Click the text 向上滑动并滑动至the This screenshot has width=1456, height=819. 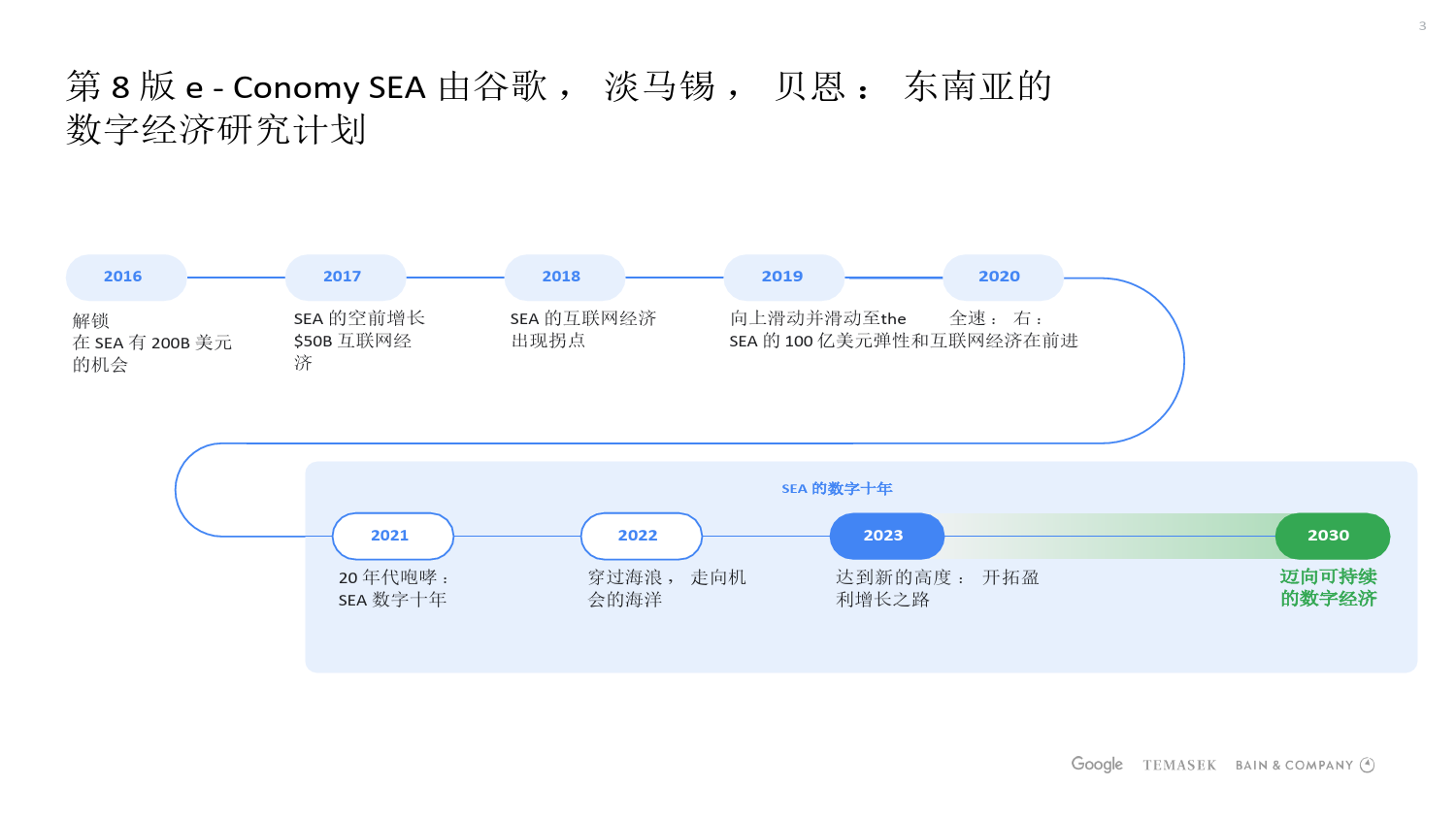818,318
